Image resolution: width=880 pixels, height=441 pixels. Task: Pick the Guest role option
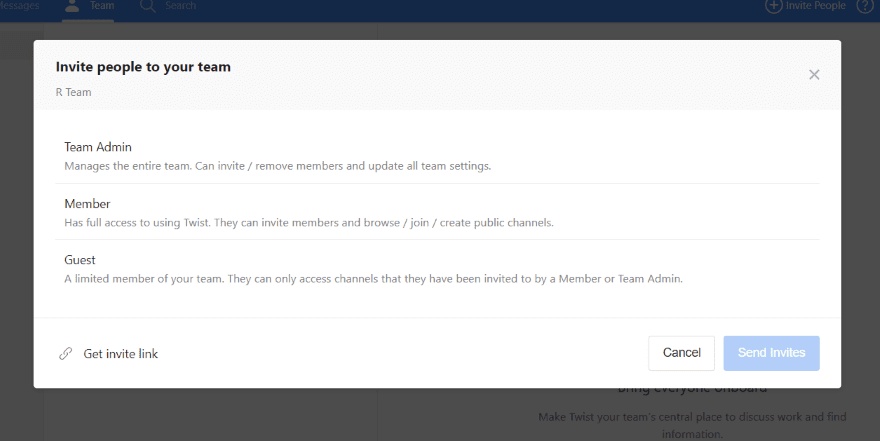tap(80, 260)
